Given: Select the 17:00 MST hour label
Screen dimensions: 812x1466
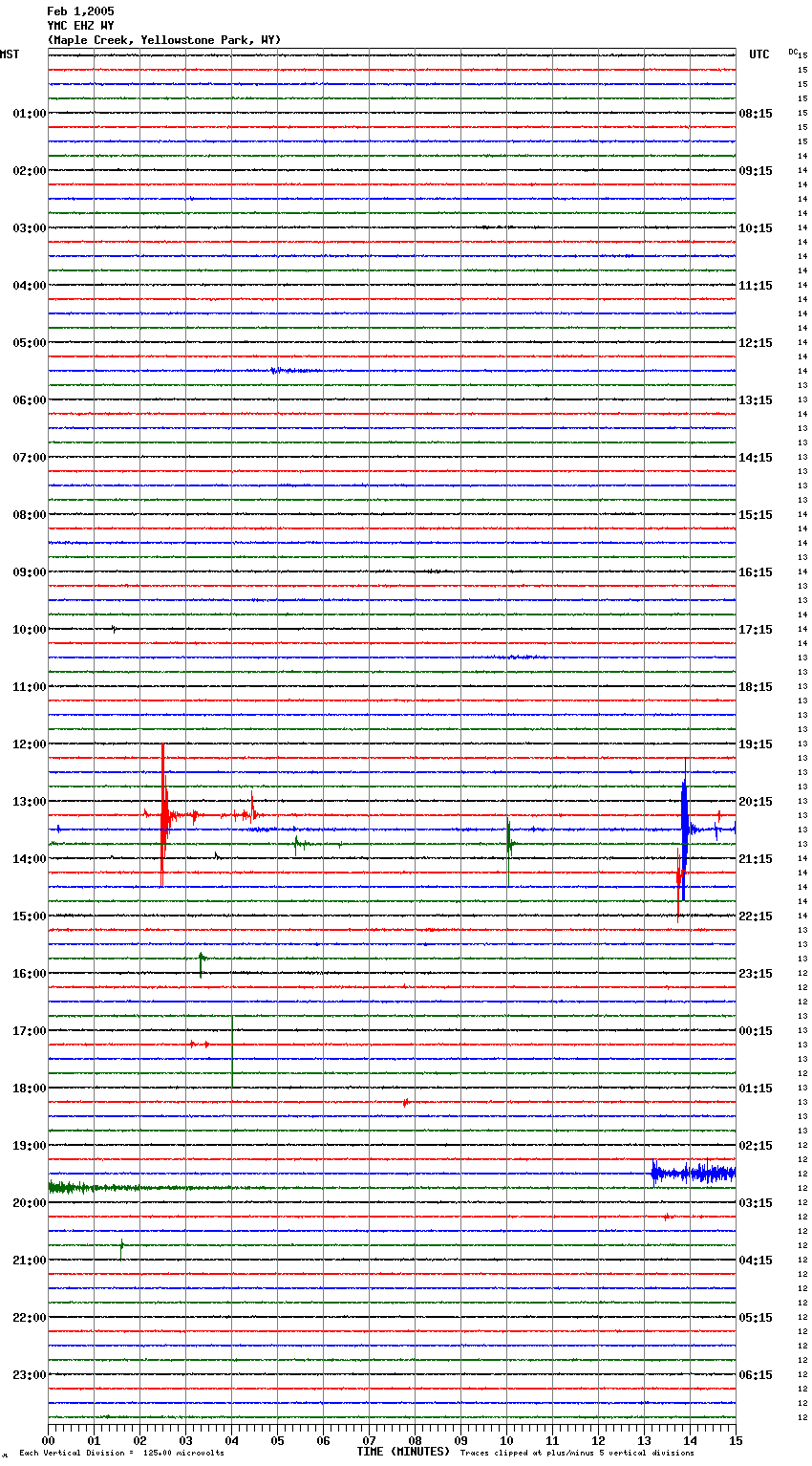Looking at the screenshot, I should click(x=30, y=1031).
